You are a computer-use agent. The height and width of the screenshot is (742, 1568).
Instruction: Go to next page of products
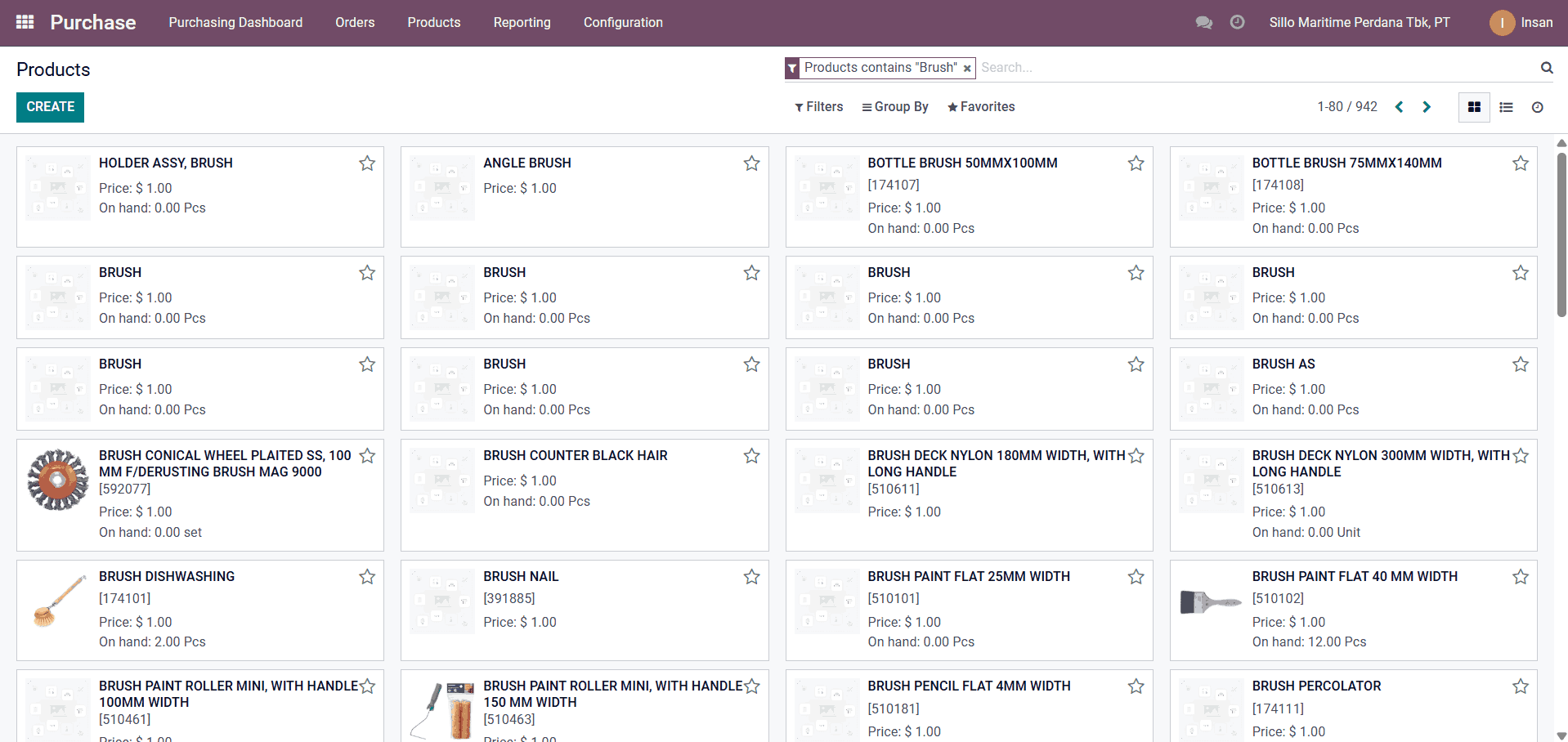1427,107
